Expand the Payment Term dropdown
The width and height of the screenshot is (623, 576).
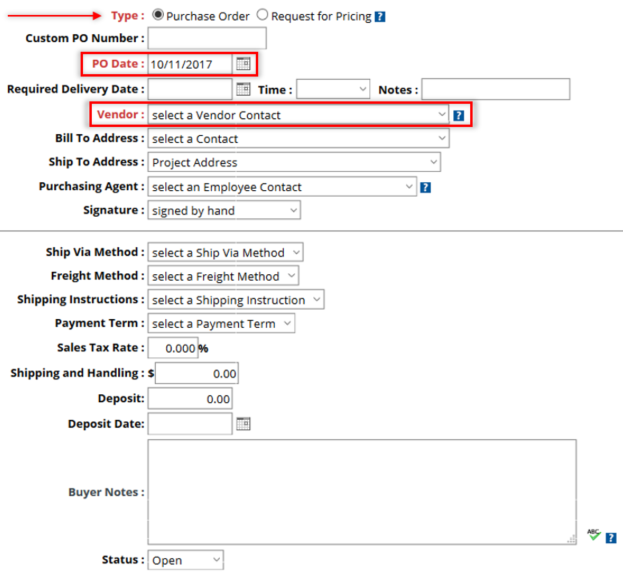tap(221, 323)
